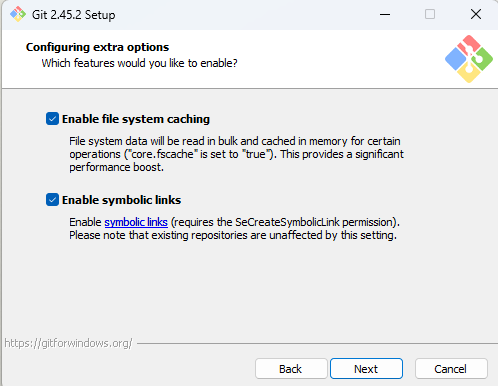The width and height of the screenshot is (498, 386).
Task: Click the large Git logo in the header
Action: click(x=469, y=59)
